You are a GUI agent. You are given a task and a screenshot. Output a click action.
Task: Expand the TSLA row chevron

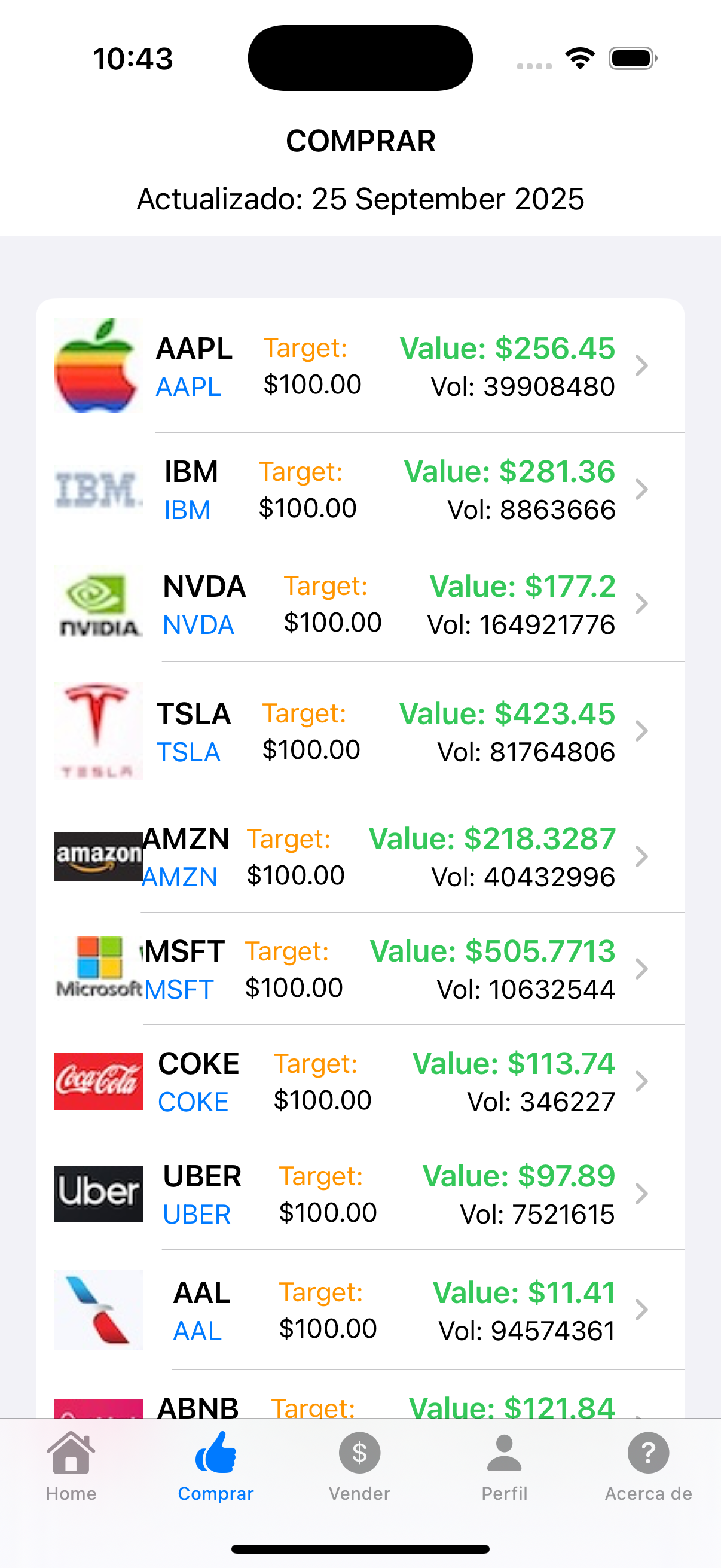641,731
